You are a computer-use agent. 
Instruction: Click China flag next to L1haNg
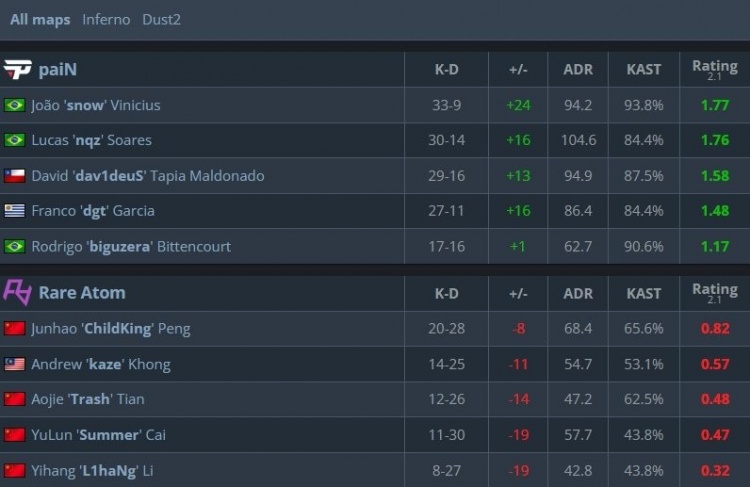14,470
